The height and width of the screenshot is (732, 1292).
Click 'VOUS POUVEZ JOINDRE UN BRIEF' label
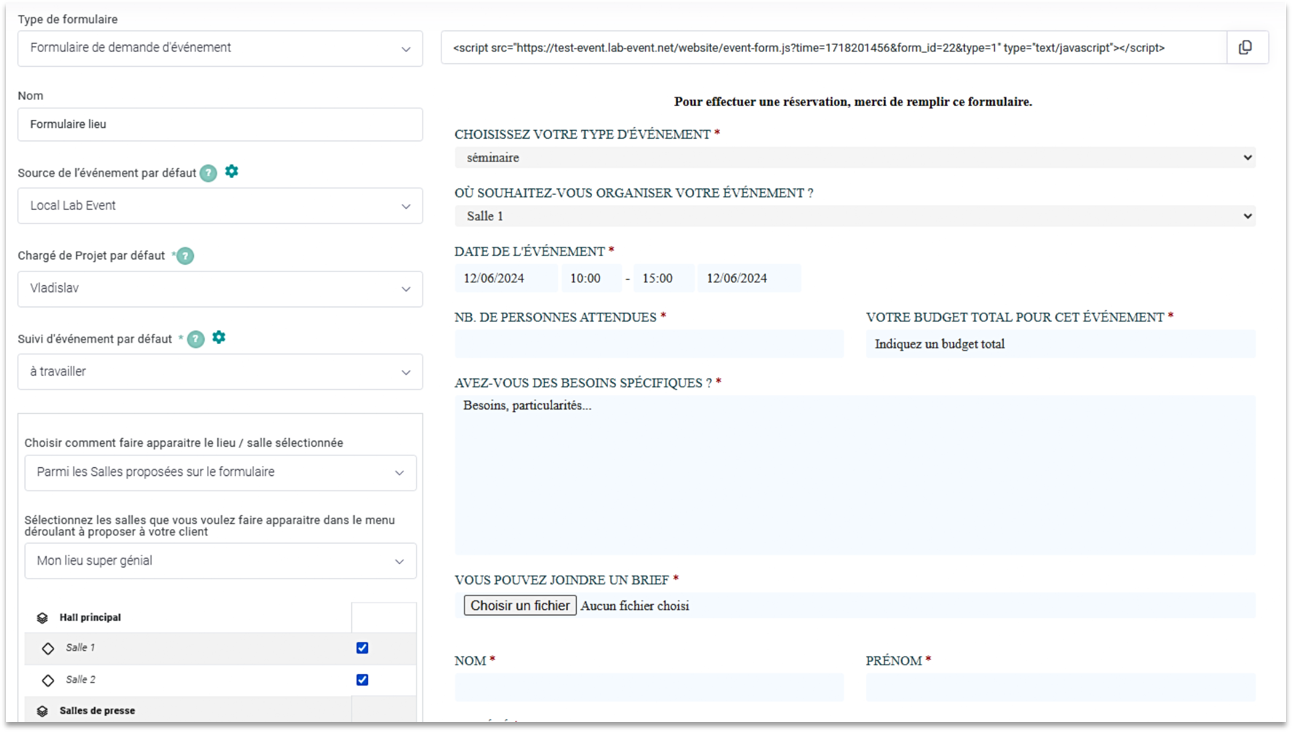(x=562, y=580)
